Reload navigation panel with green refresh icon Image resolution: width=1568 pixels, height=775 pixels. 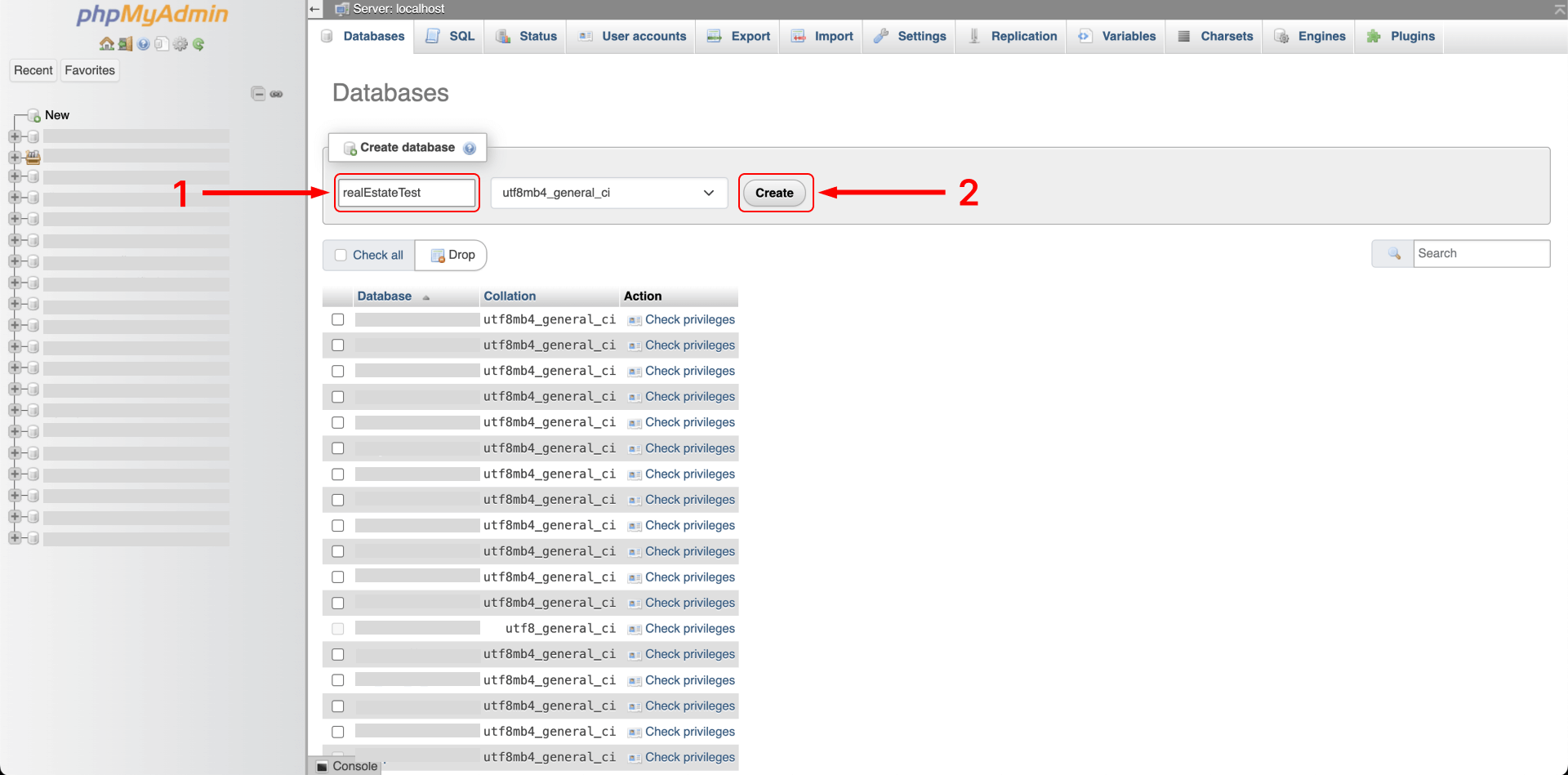tap(198, 44)
